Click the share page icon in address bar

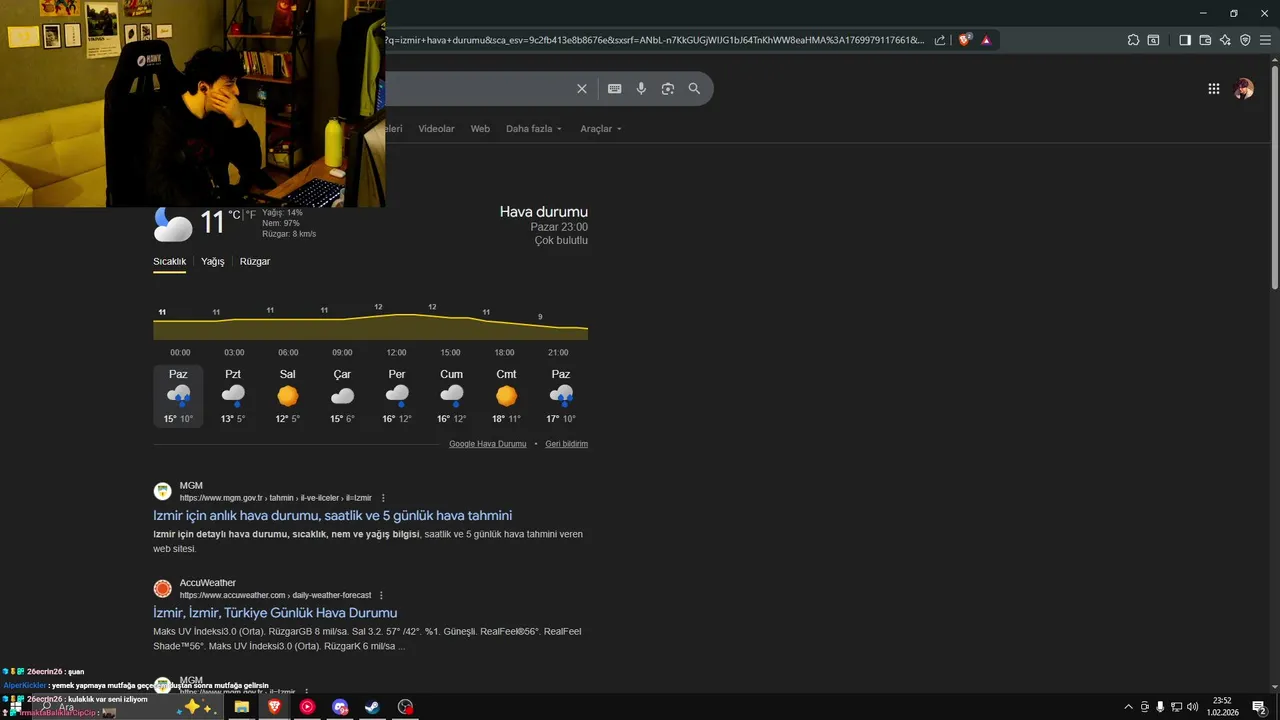click(x=940, y=40)
